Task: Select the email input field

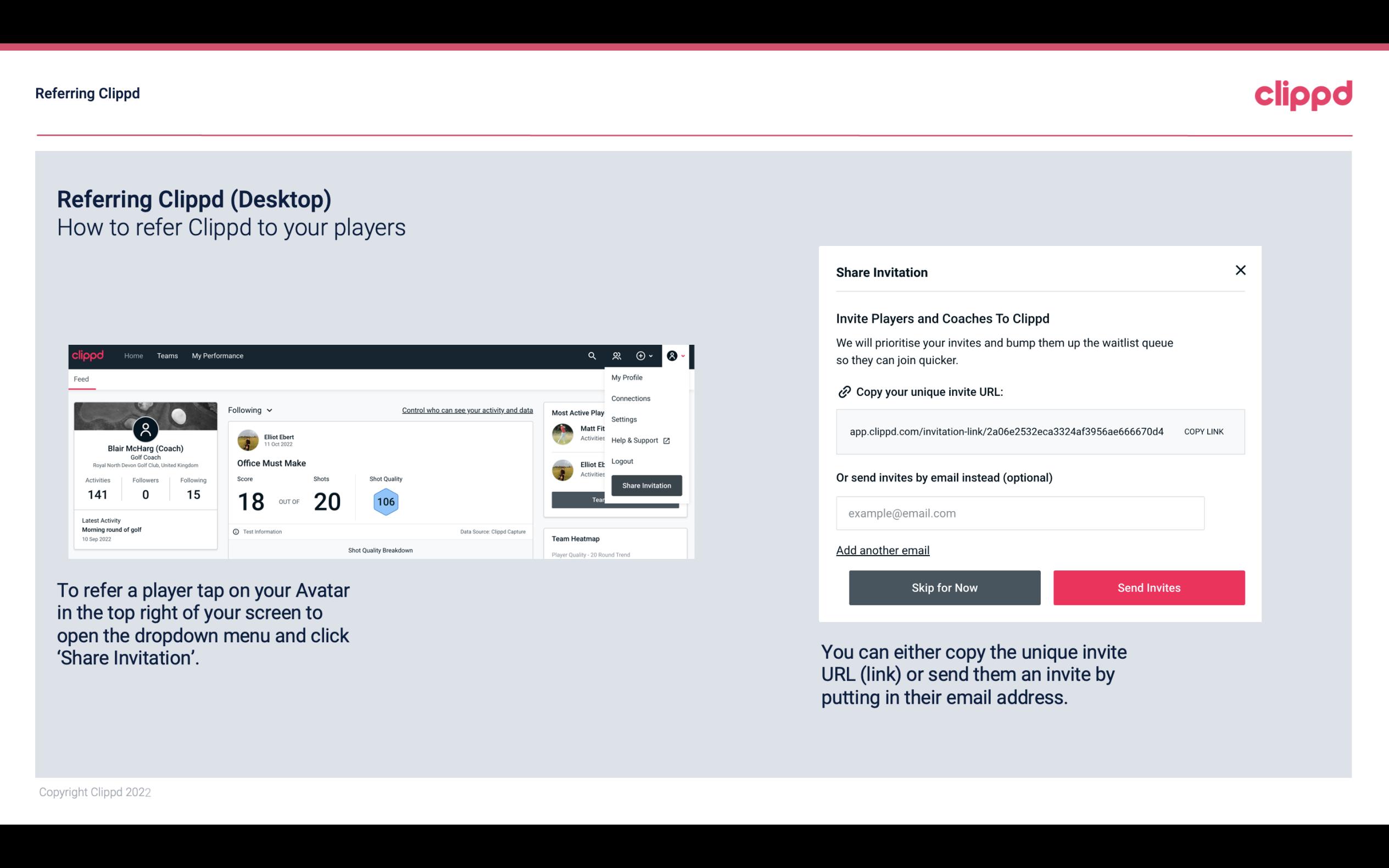Action: pos(1020,513)
